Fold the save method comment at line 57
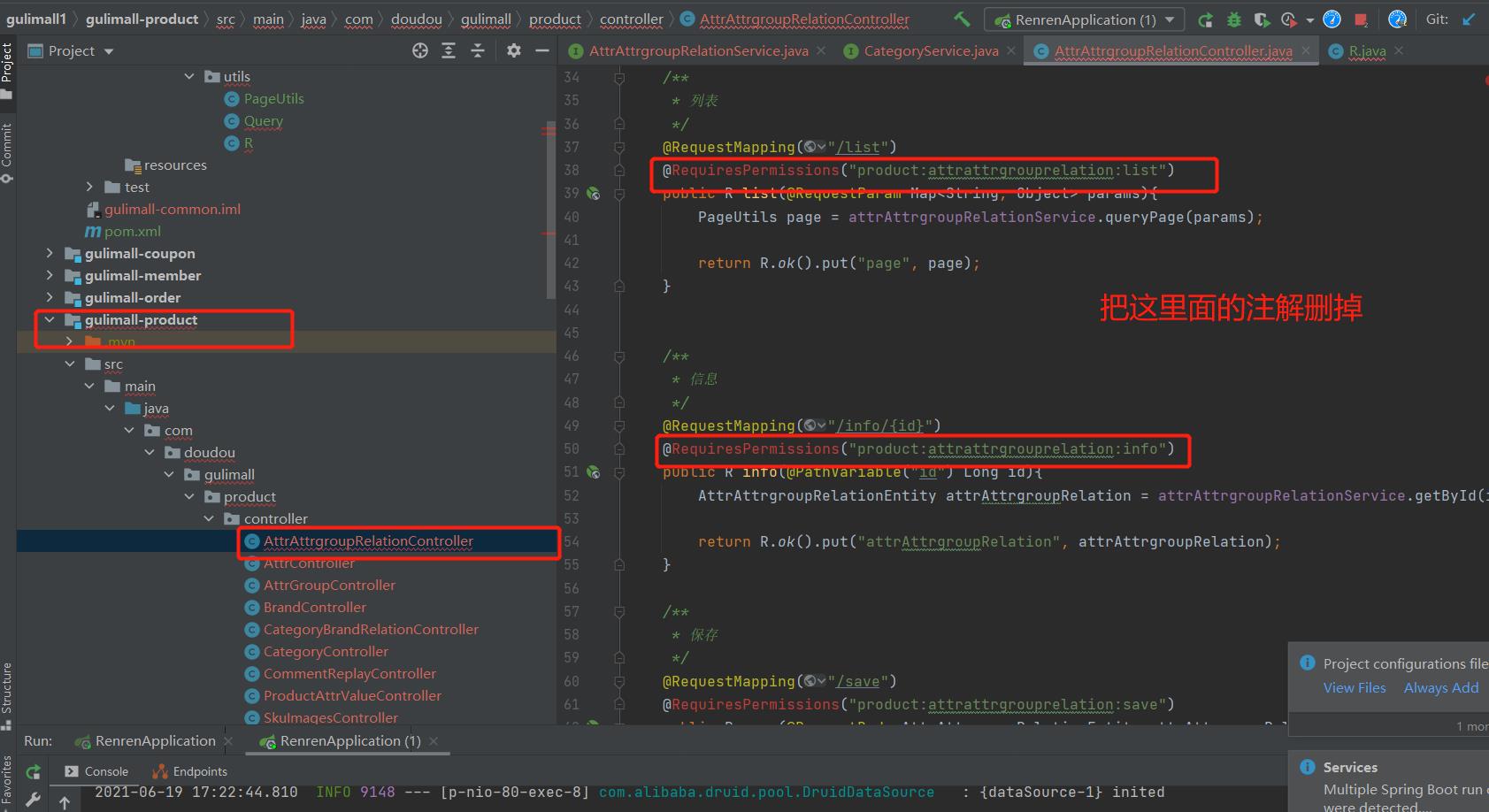This screenshot has width=1489, height=812. pos(619,612)
